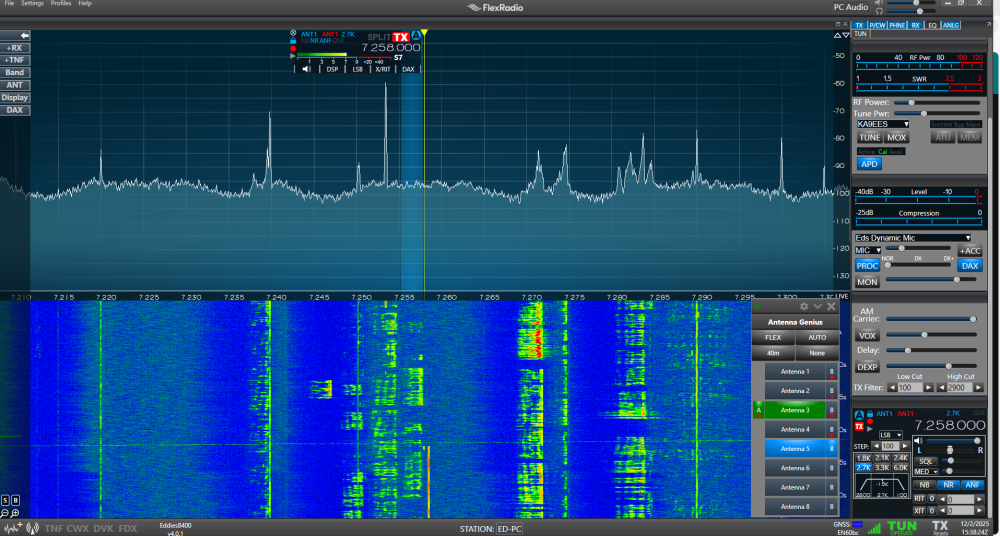The height and width of the screenshot is (536, 1000).
Task: Click the red record dot on slice flag
Action: click(x=293, y=48)
